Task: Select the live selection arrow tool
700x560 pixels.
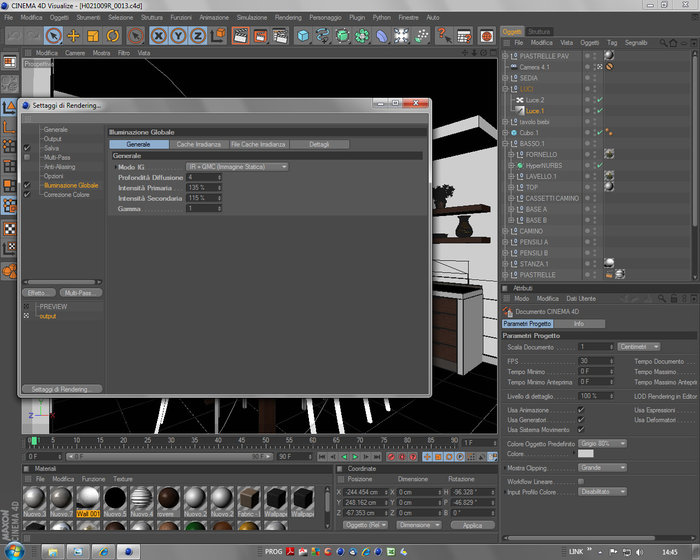Action: [54, 36]
